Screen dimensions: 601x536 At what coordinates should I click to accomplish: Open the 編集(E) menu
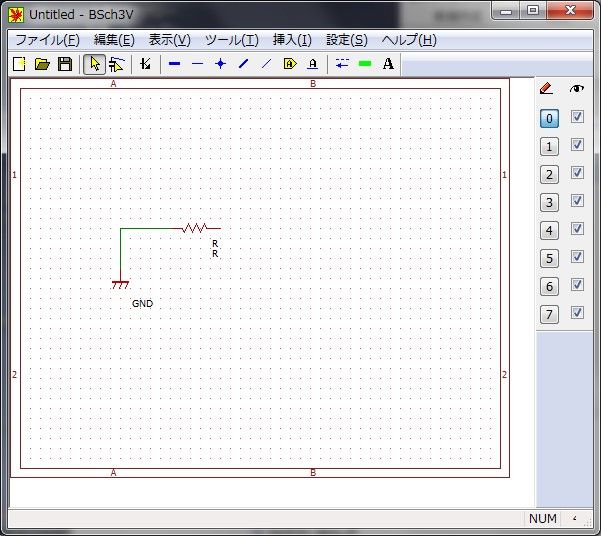(x=114, y=40)
